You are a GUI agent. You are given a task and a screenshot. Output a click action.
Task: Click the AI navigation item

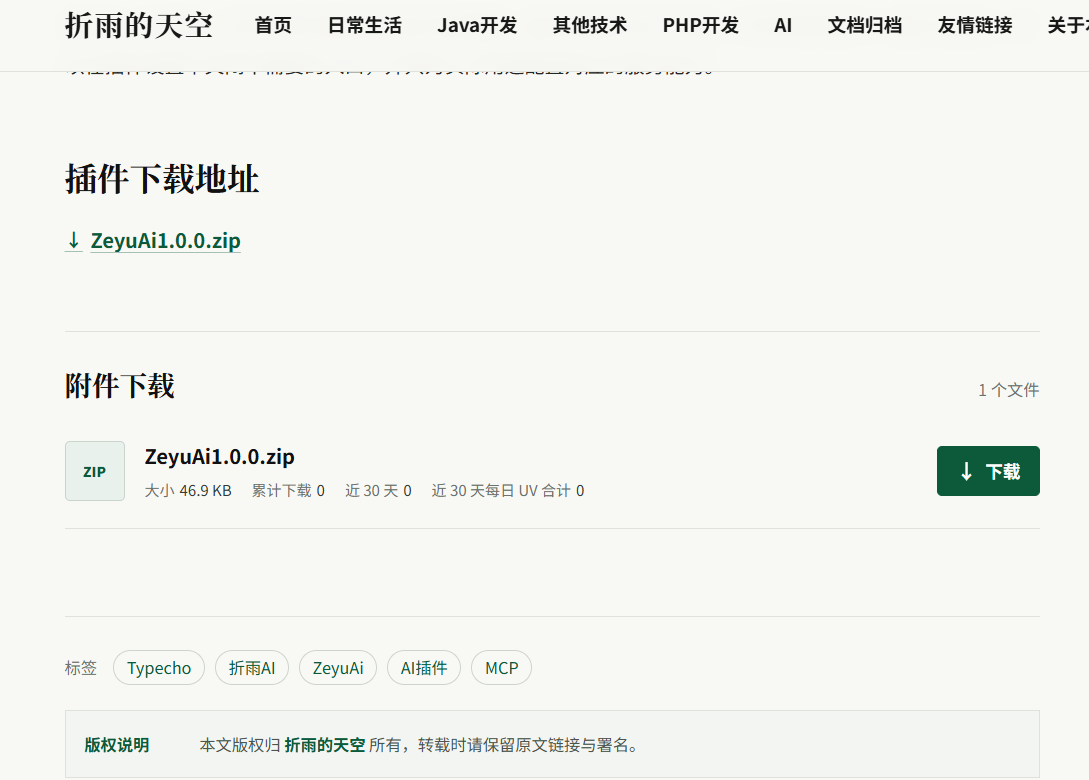[783, 26]
